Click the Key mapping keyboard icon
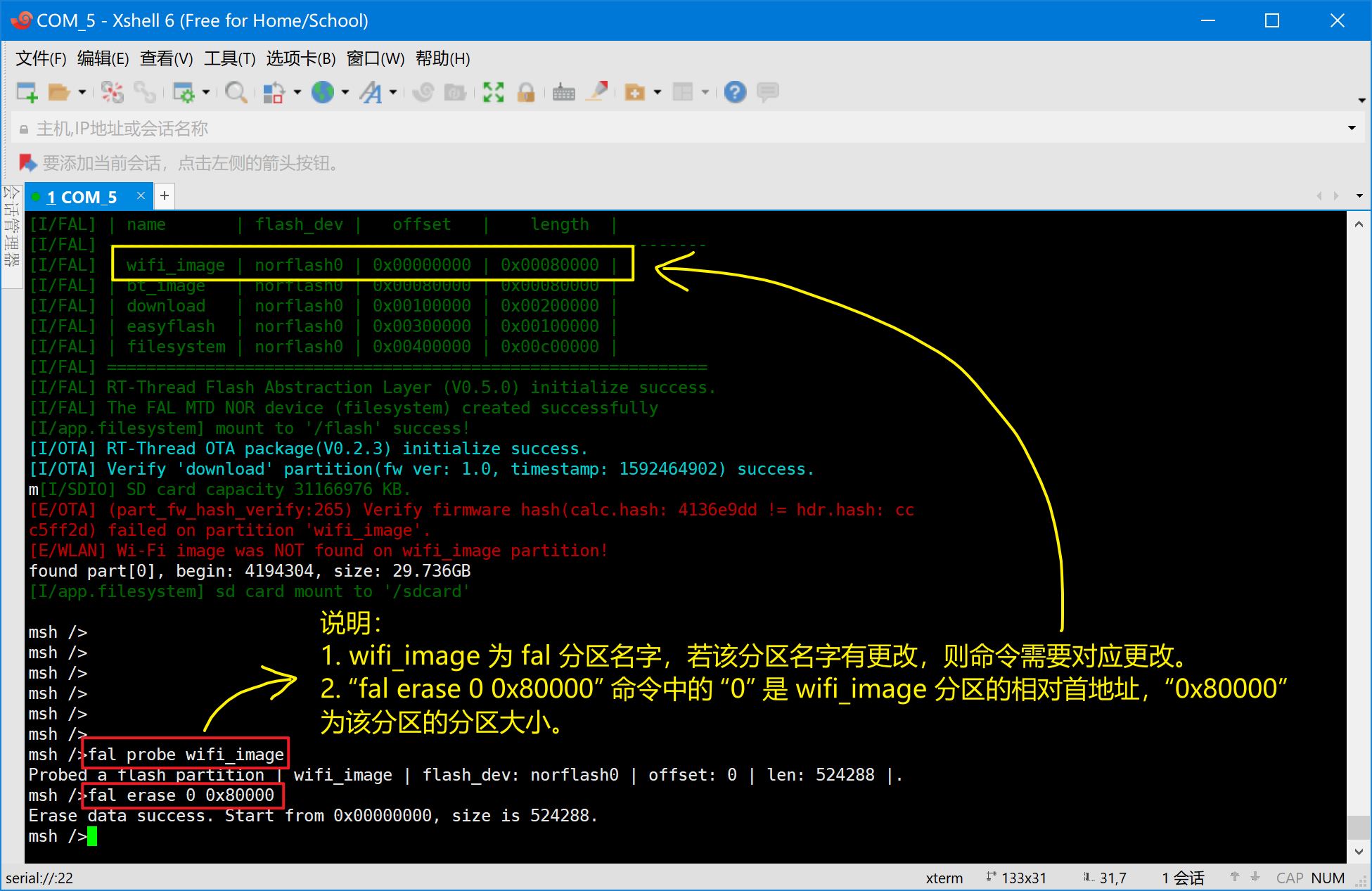1372x891 pixels. [563, 92]
